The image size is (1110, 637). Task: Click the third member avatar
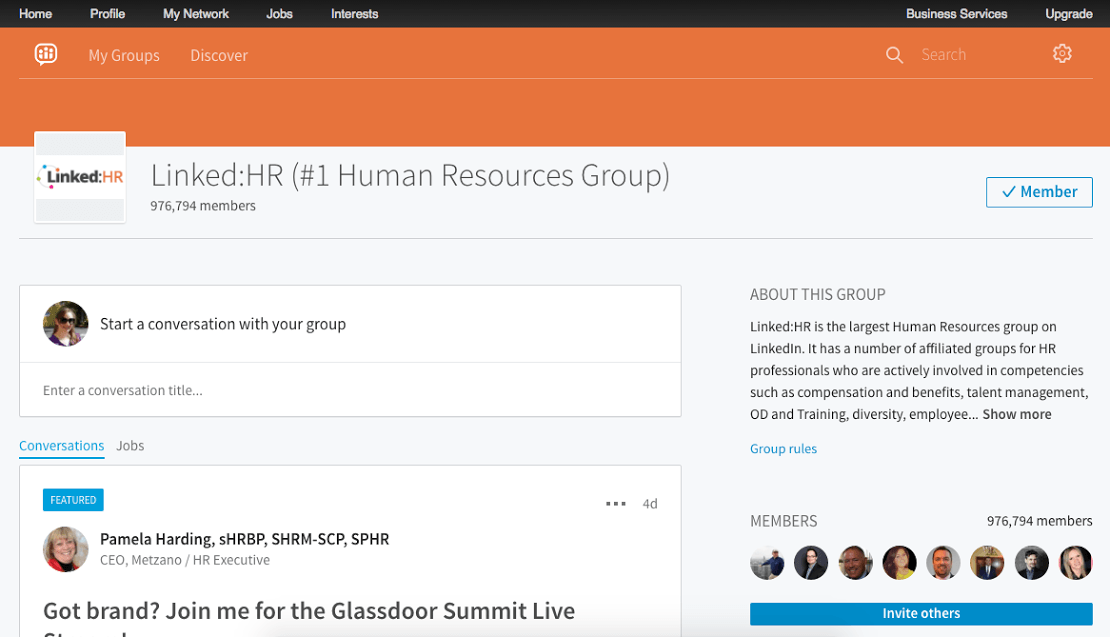[x=855, y=563]
